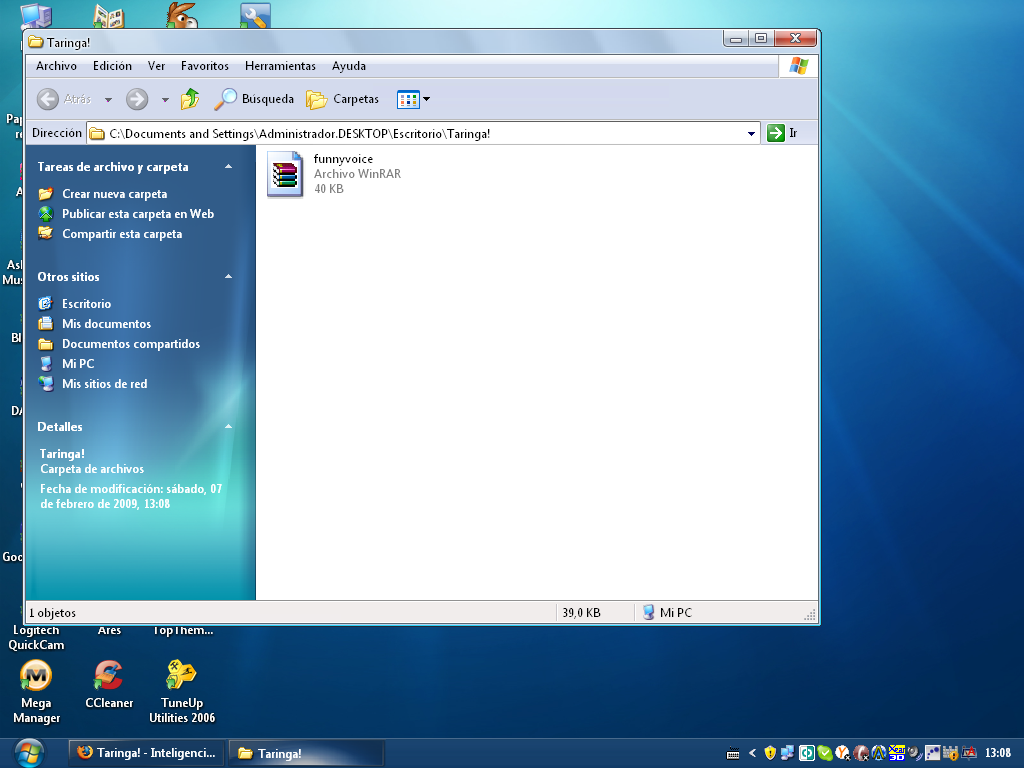Open the Búsqueda search tool
This screenshot has width=1024, height=768.
254,99
